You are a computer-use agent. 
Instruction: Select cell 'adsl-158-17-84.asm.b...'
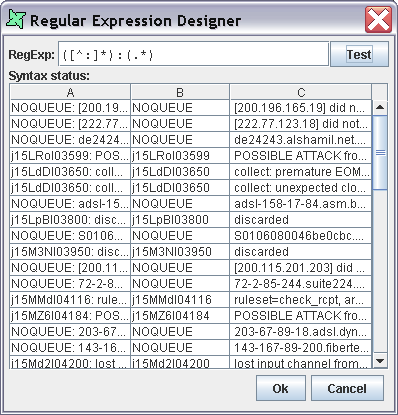pyautogui.click(x=301, y=204)
